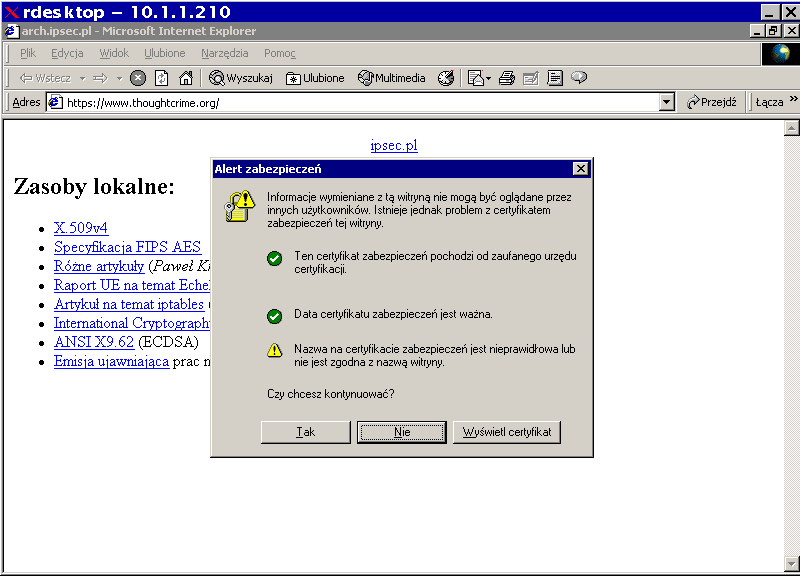Print the page using the printer icon

tap(507, 78)
